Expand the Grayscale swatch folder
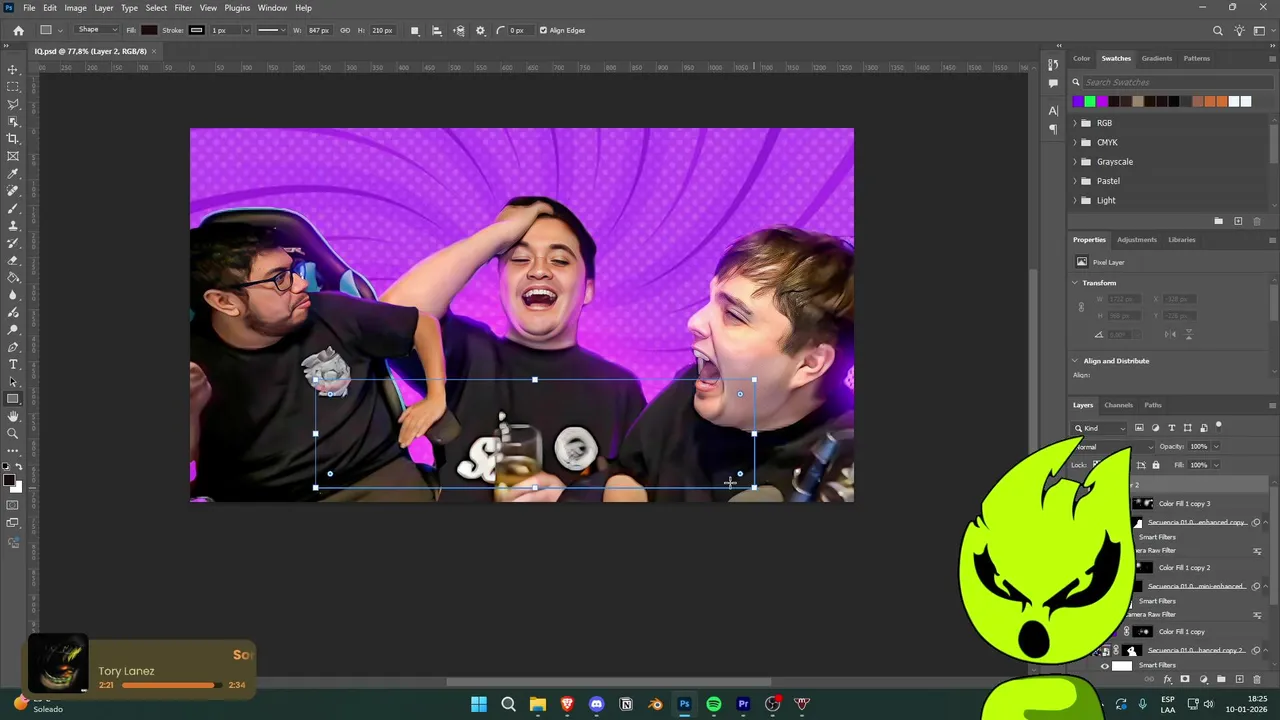 click(1076, 162)
